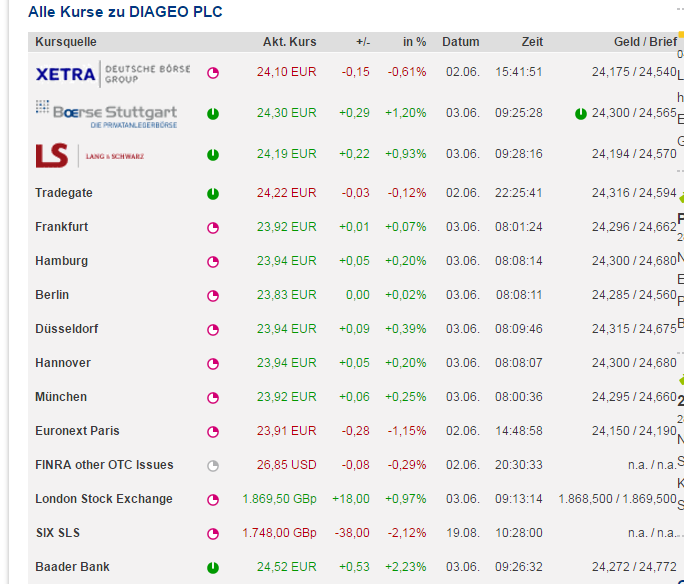This screenshot has width=684, height=584.
Task: Click the percent change +2,23%
Action: coord(406,567)
